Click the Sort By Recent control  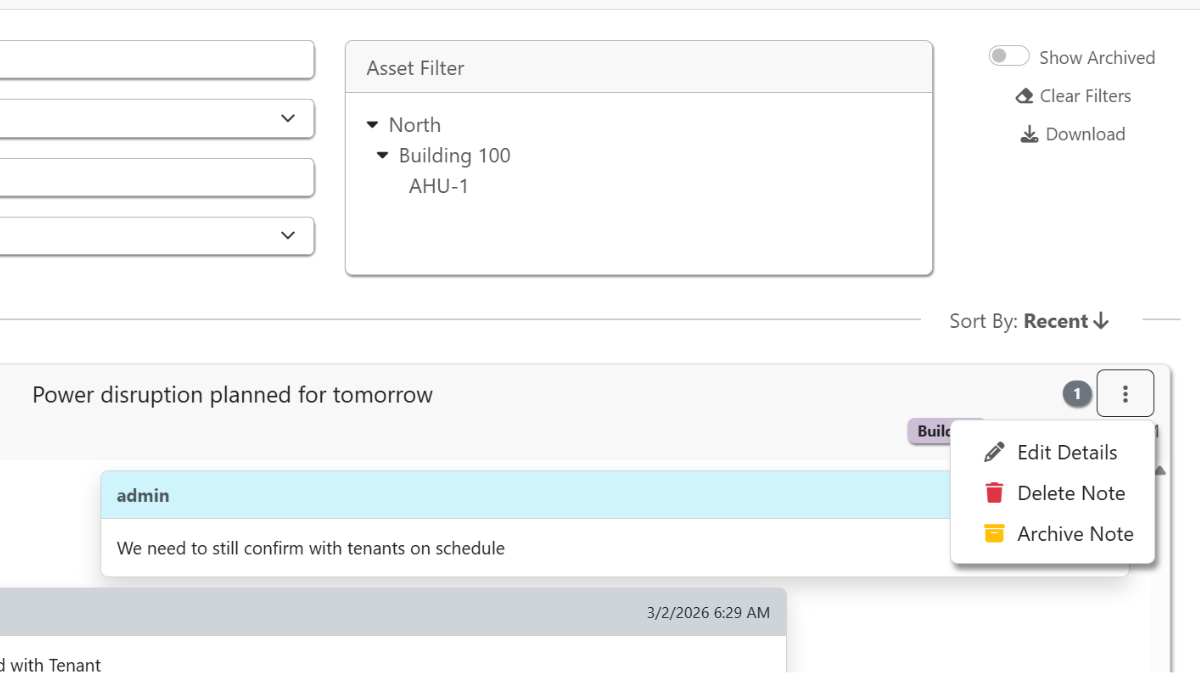[1055, 321]
